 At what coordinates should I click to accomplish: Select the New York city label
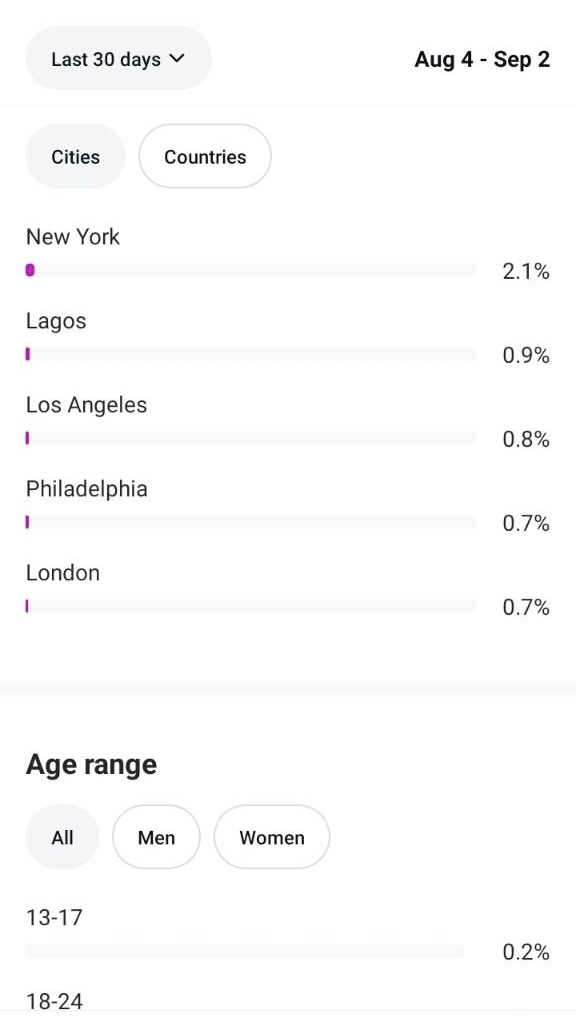click(x=73, y=237)
